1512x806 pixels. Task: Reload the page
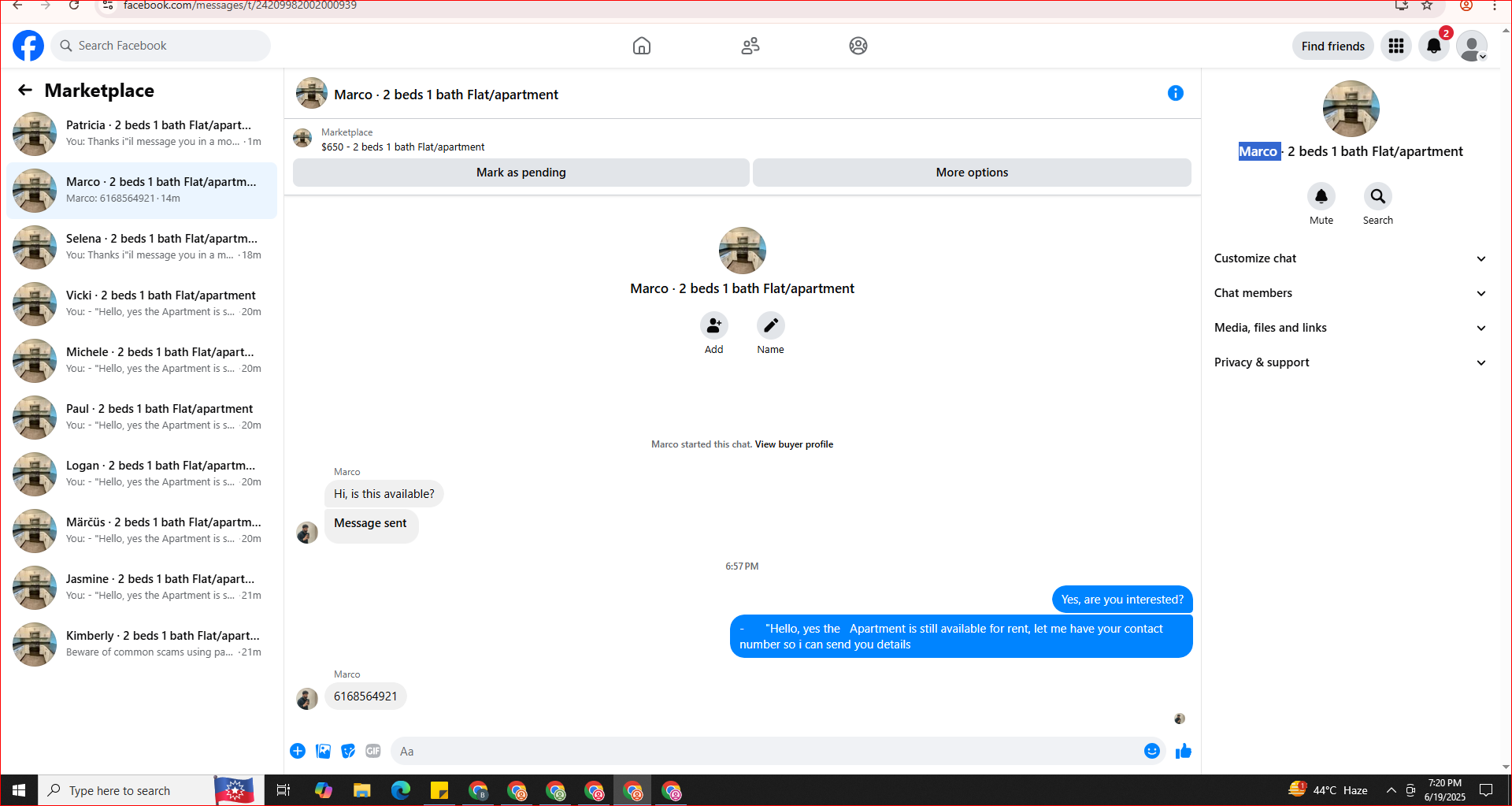point(74,6)
